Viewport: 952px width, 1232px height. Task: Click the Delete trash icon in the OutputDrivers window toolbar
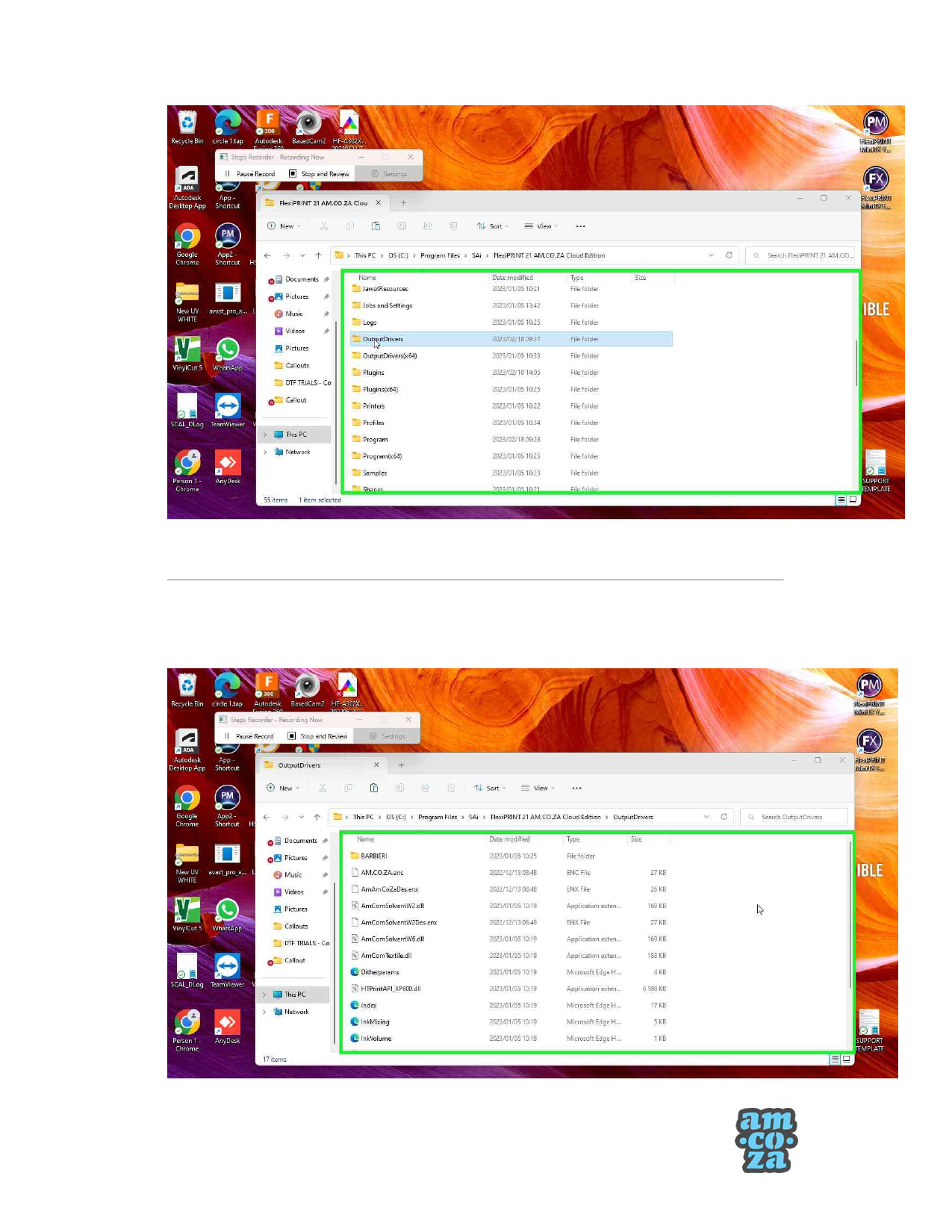click(451, 788)
